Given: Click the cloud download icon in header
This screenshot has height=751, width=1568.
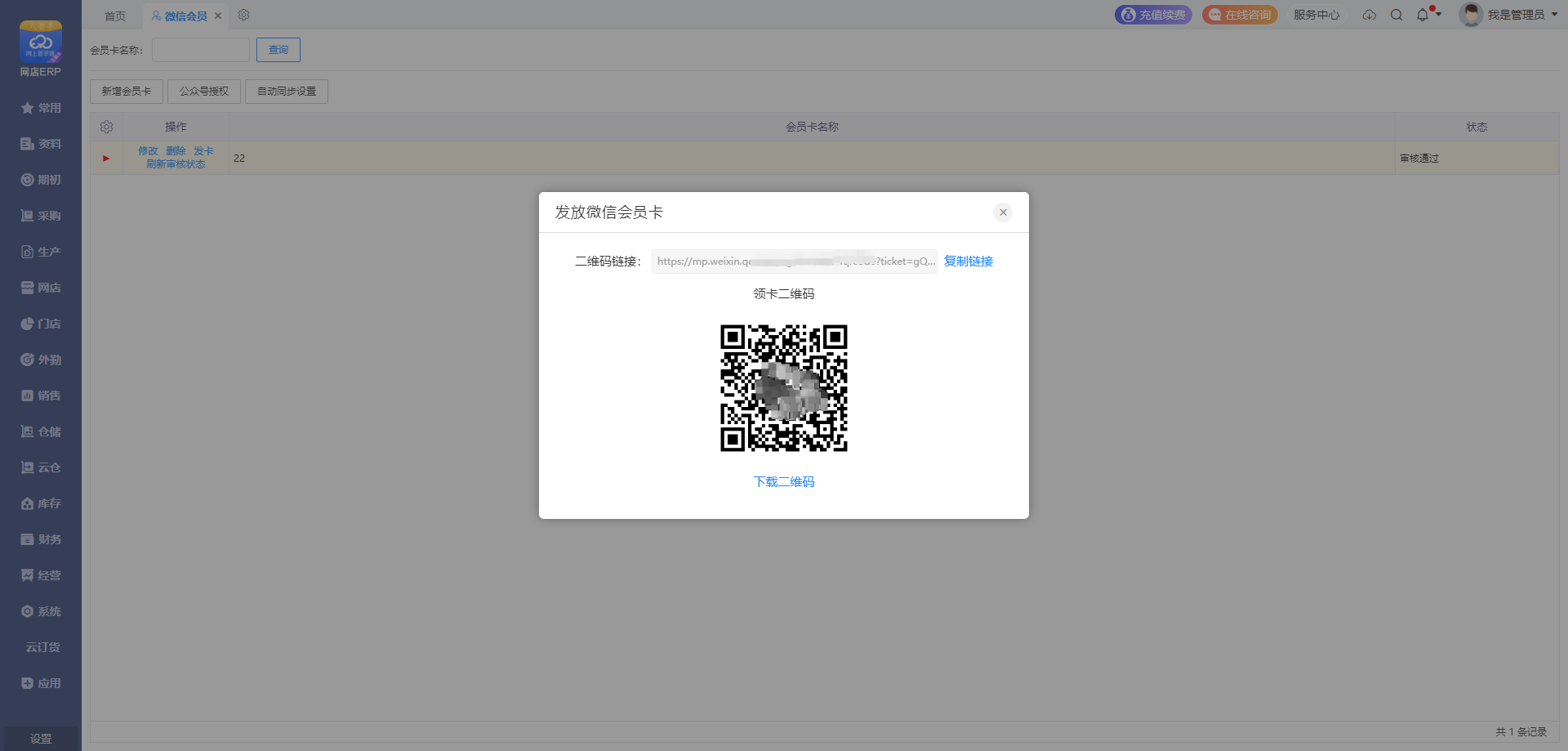Looking at the screenshot, I should [x=1370, y=15].
